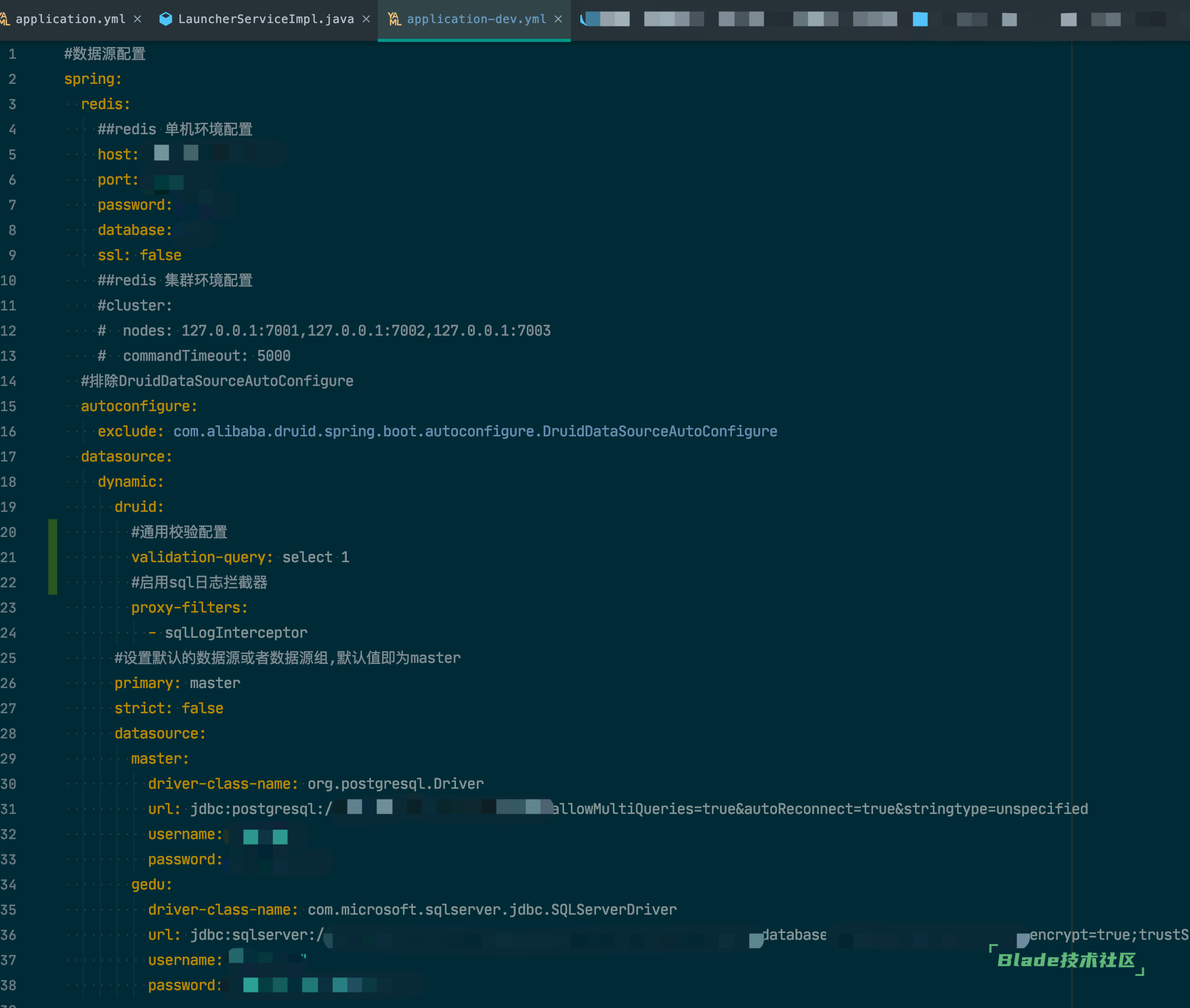Close the application-dev.yml tab
This screenshot has height=1008, width=1190.
558,19
